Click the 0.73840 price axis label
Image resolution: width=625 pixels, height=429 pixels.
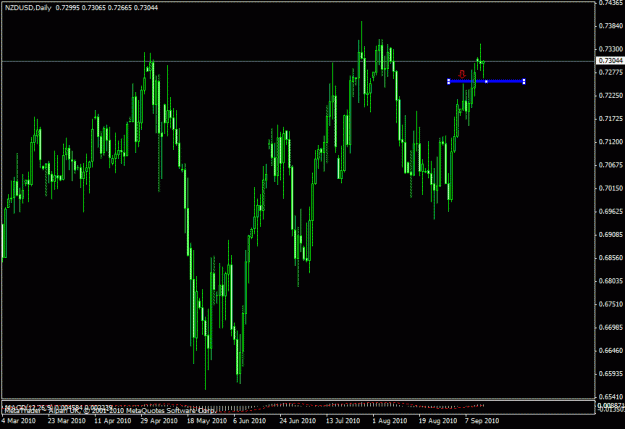[x=611, y=26]
